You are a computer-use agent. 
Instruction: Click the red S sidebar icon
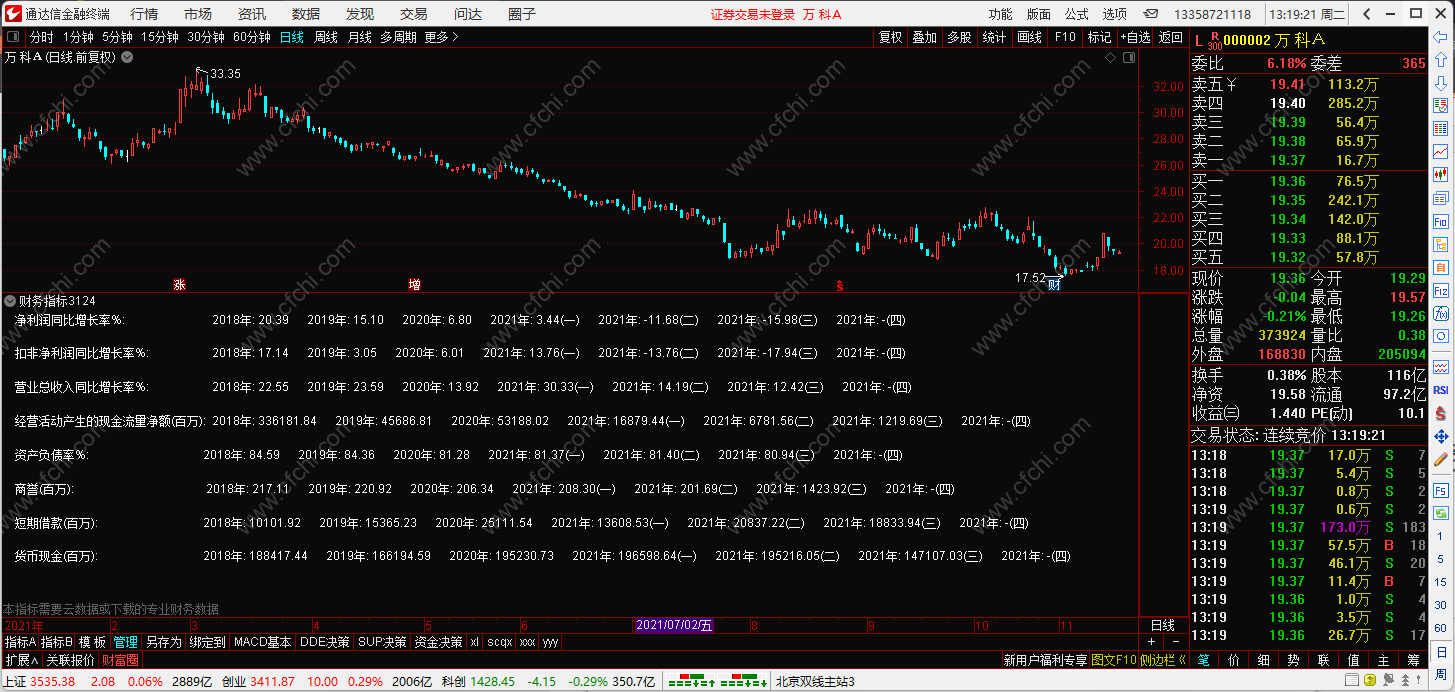[x=1441, y=413]
